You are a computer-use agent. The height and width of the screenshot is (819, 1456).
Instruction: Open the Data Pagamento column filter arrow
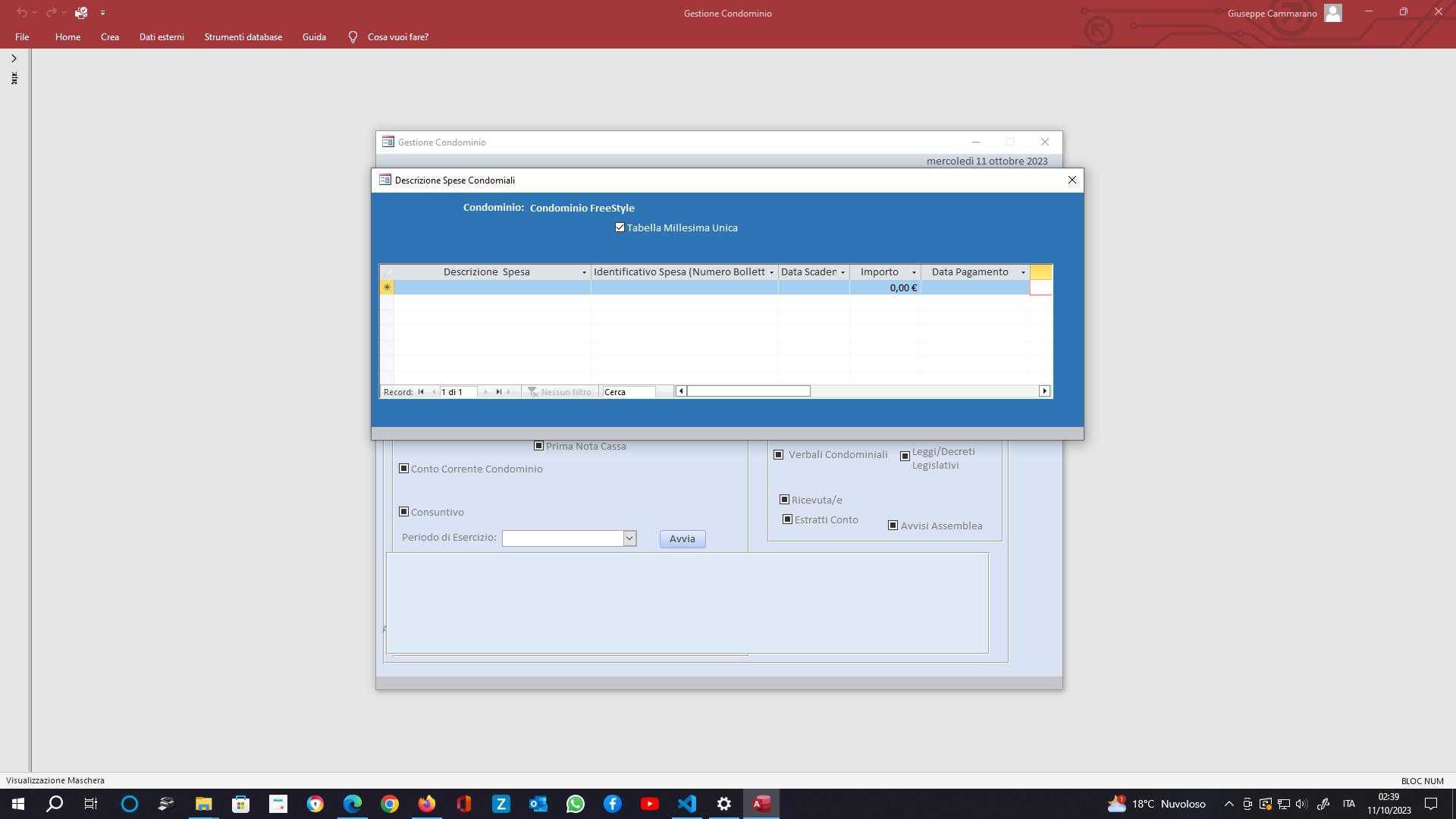click(x=1023, y=272)
